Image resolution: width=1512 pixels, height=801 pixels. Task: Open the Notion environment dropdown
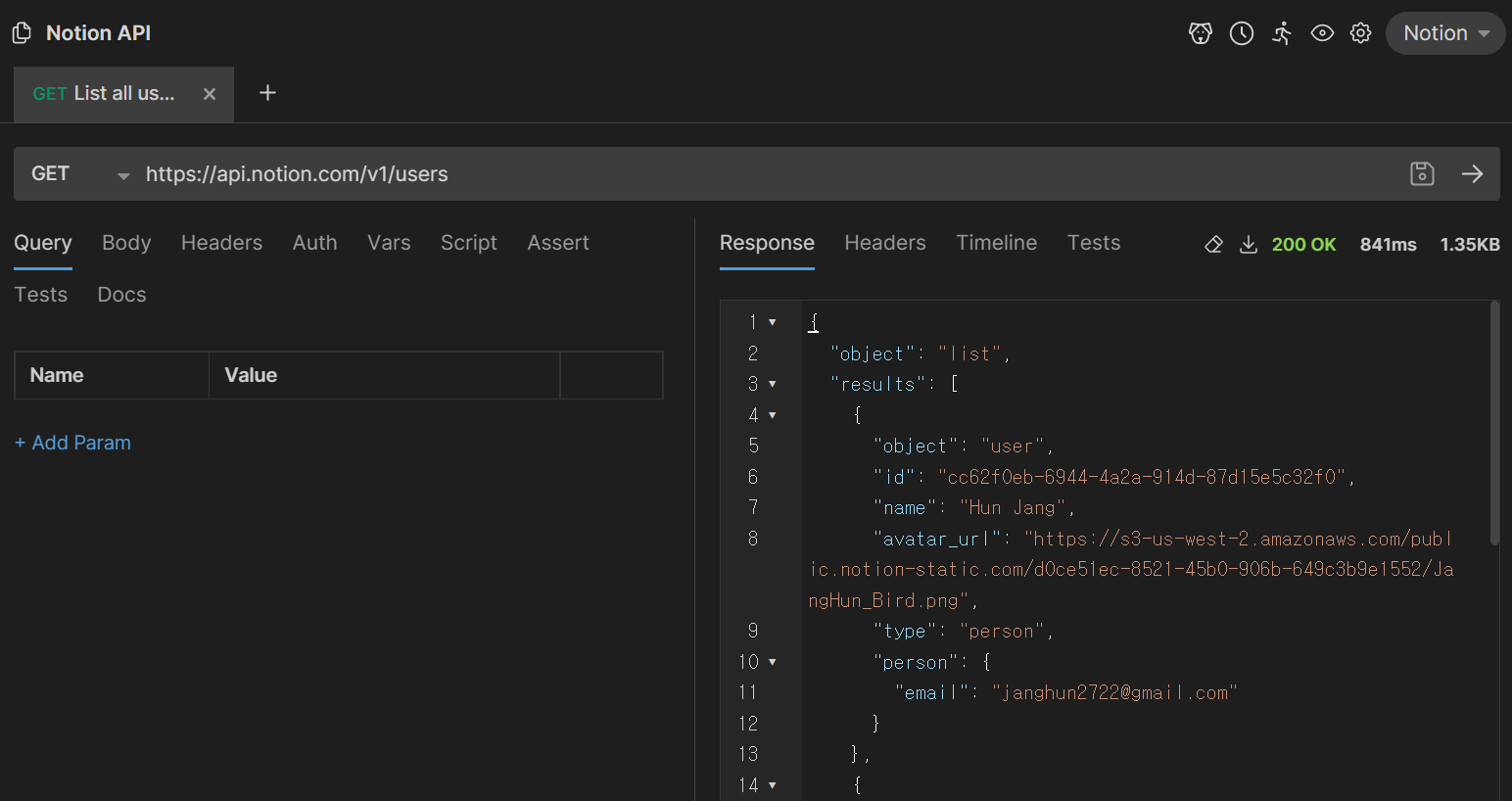pos(1445,33)
